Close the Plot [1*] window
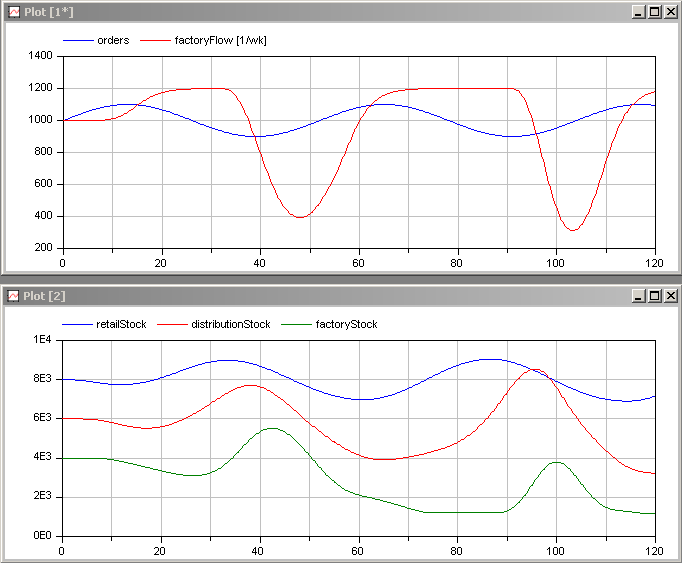This screenshot has width=682, height=563. pyautogui.click(x=671, y=12)
